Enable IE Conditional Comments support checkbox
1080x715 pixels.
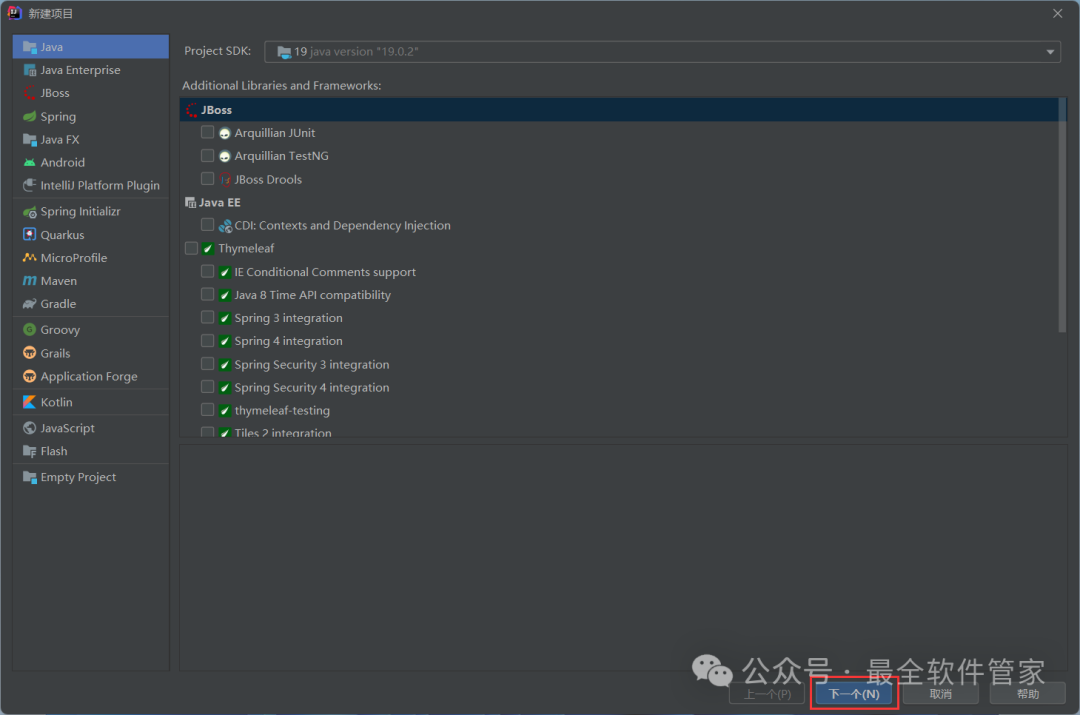pos(207,271)
